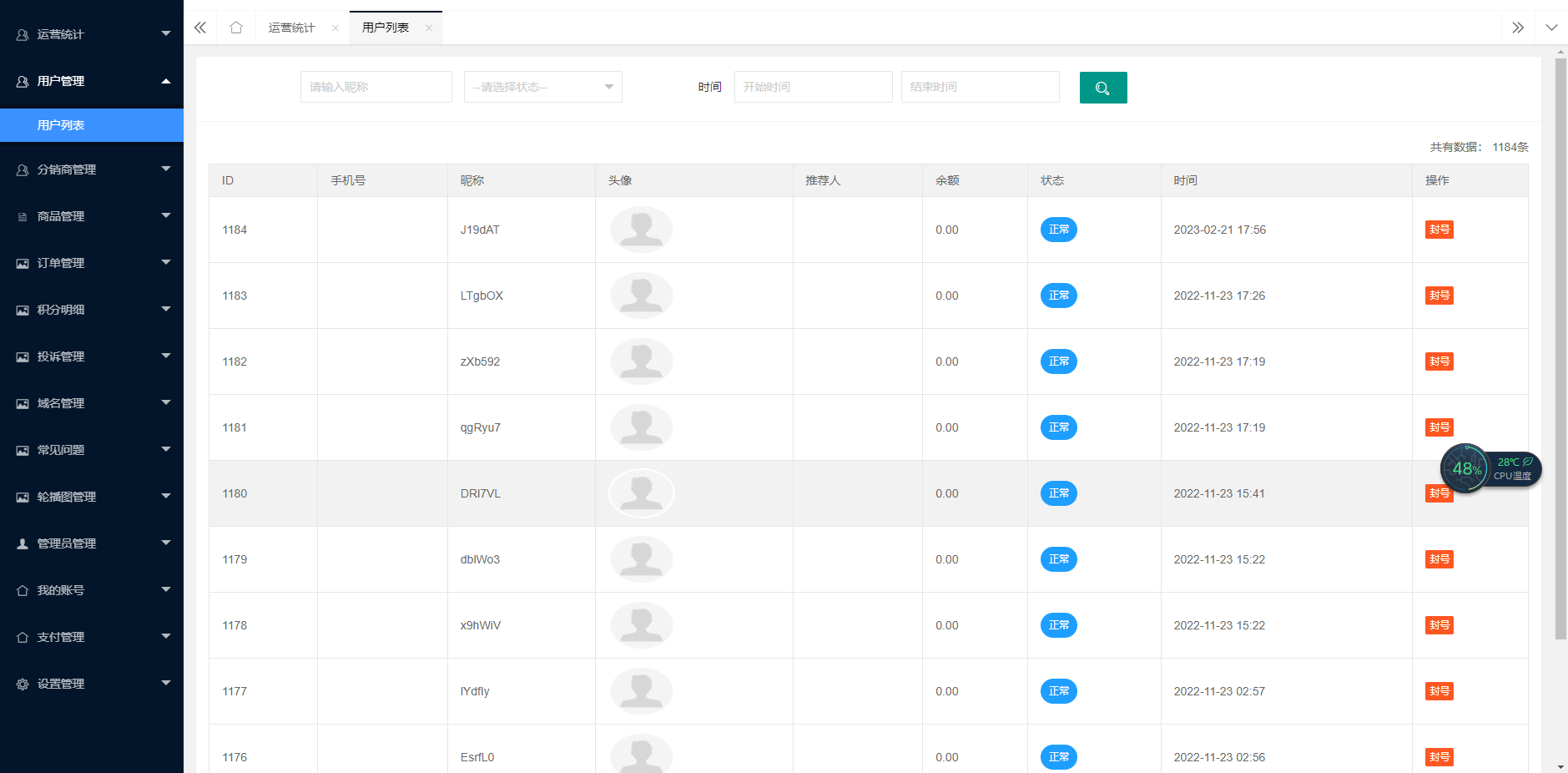This screenshot has width=1568, height=773.
Task: Expand 积分明细 menu arrow
Action: [x=166, y=309]
